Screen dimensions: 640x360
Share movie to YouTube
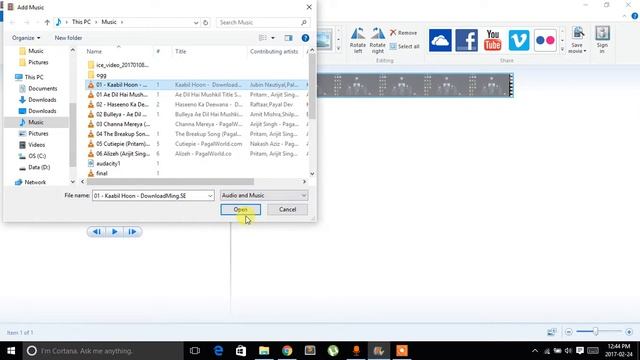(493, 40)
